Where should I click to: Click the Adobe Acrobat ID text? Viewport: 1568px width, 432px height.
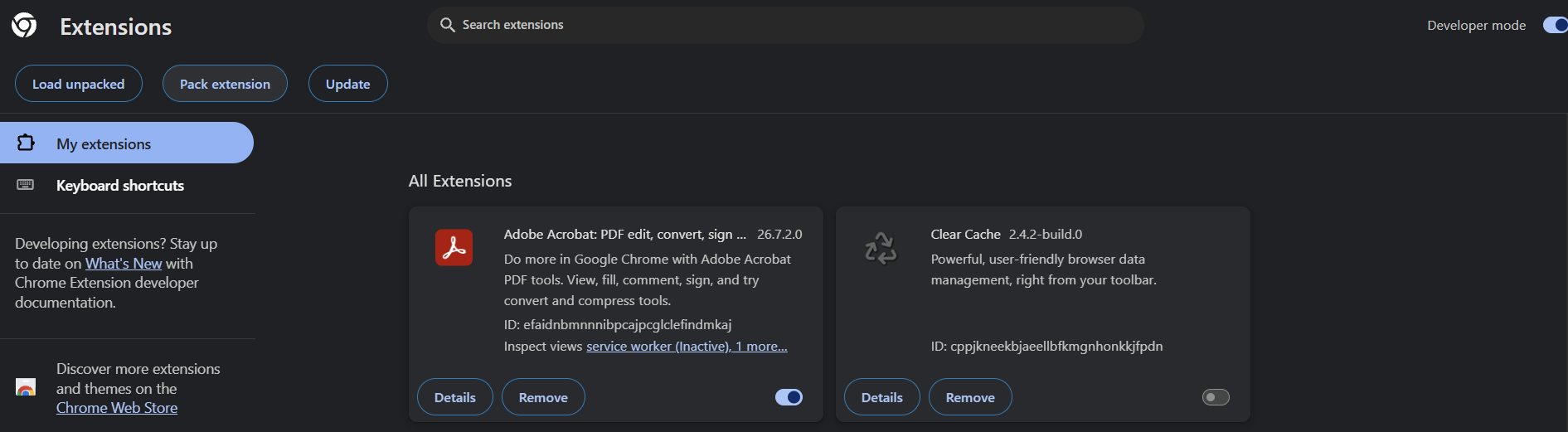pyautogui.click(x=618, y=324)
